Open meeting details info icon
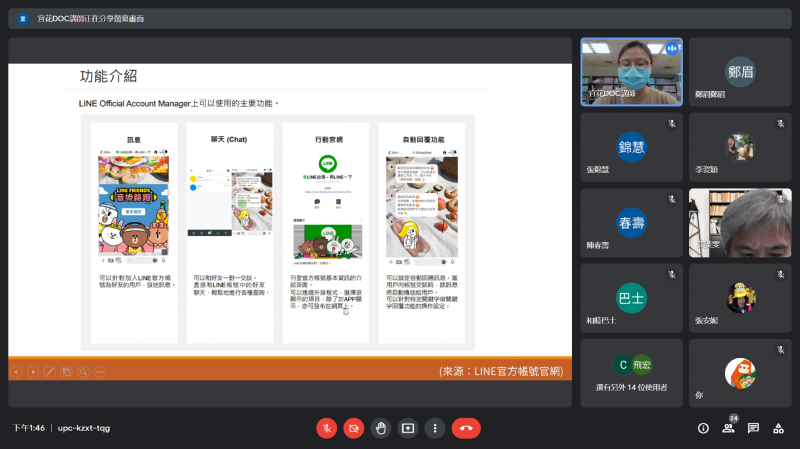 (x=703, y=428)
